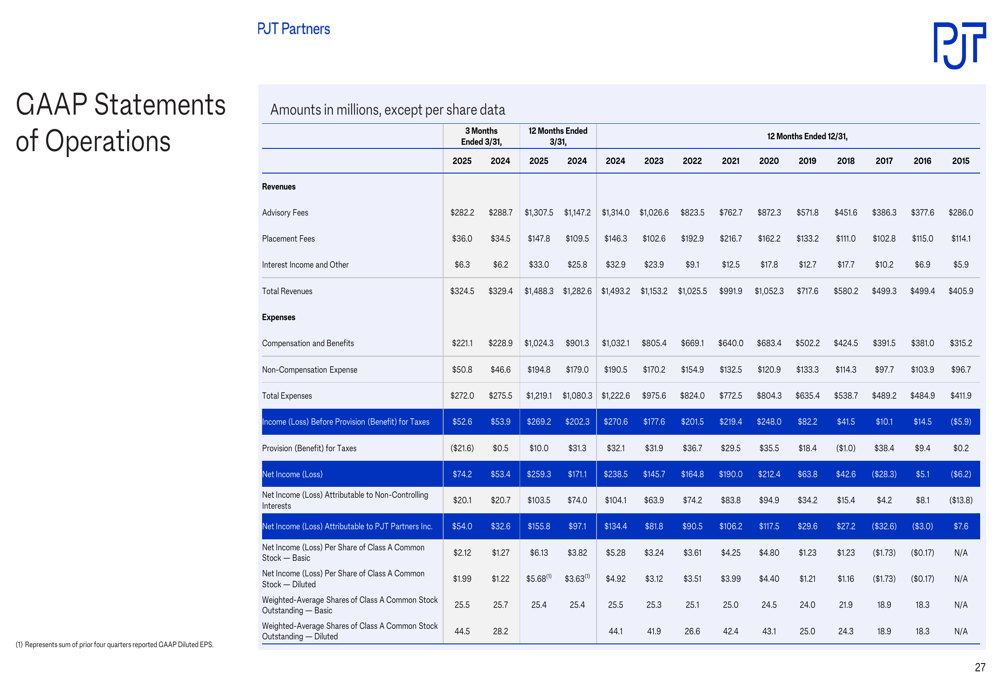Image resolution: width=1000 pixels, height=685 pixels.
Task: Click the Net Loss value "($28.3)"
Action: tap(884, 475)
